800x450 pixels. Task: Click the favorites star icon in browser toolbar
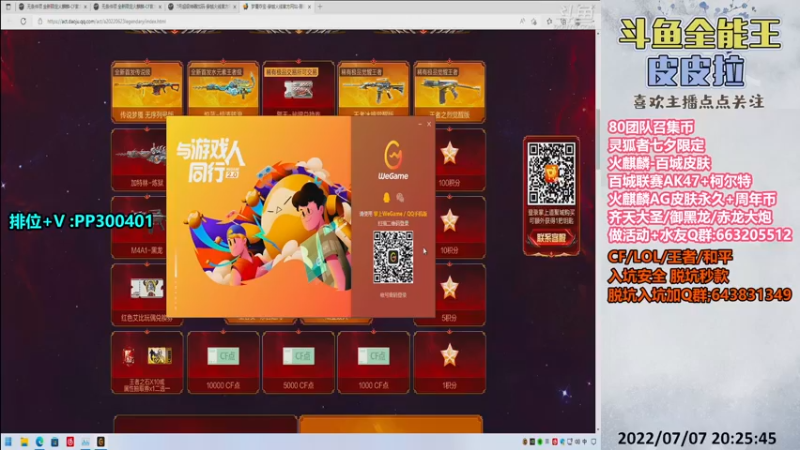click(x=549, y=21)
